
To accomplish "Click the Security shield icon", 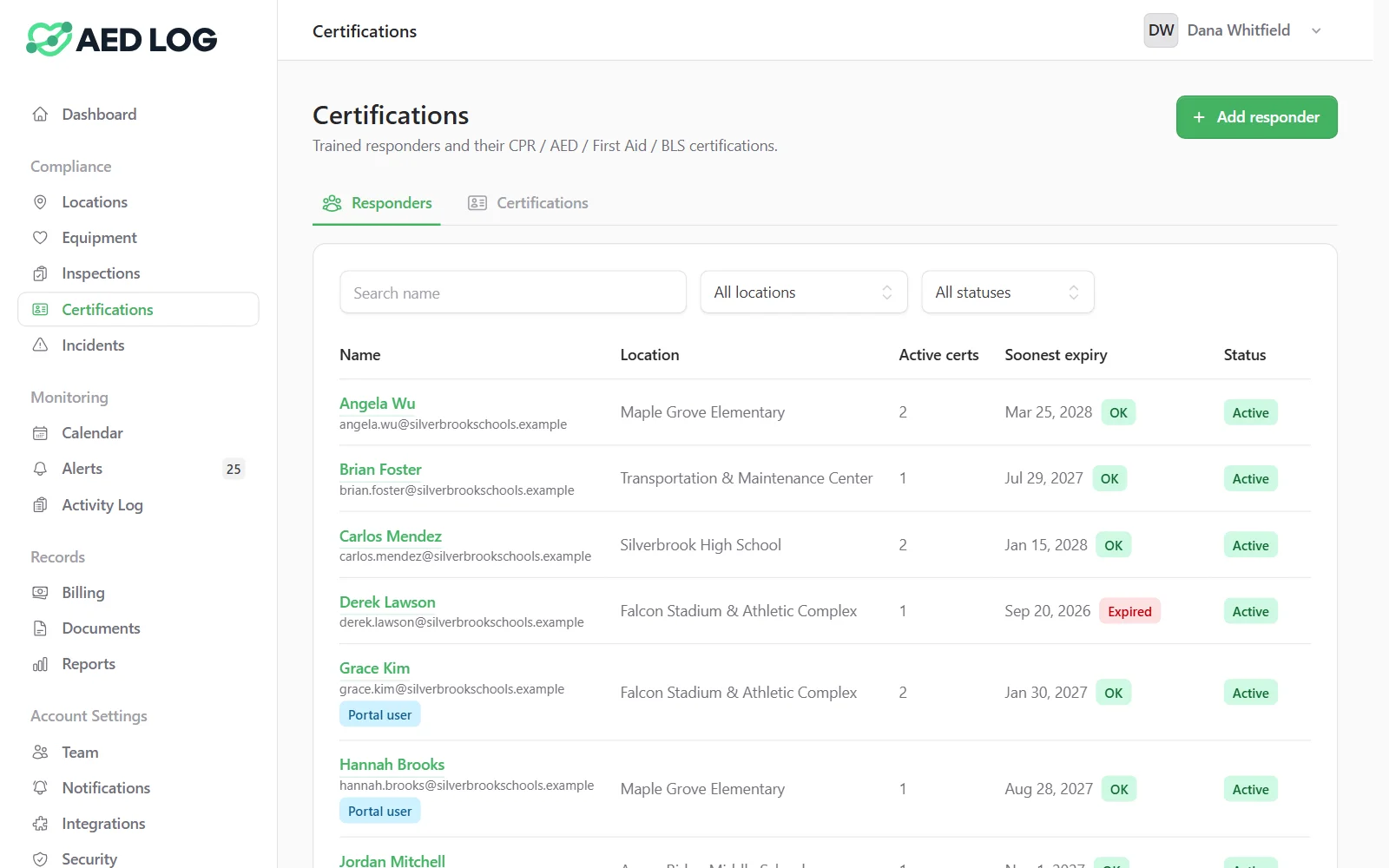I will 40,859.
